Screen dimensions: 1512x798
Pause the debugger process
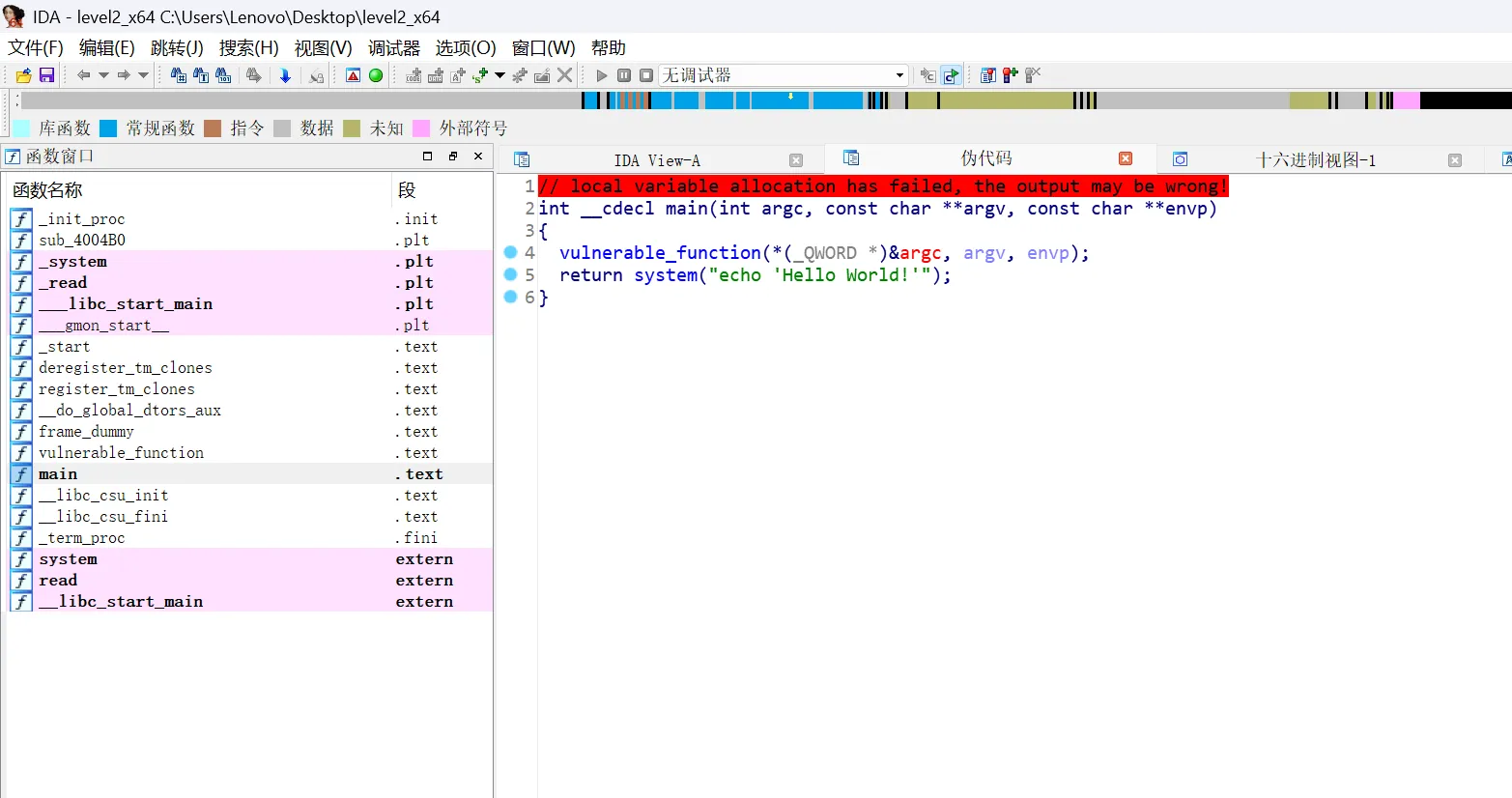[x=624, y=75]
